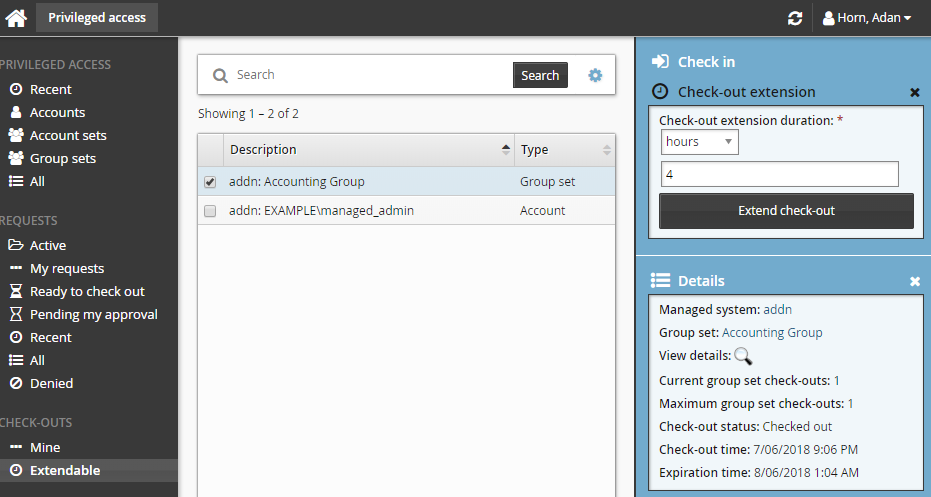Open Pending my approval requests
The height and width of the screenshot is (497, 931).
[x=93, y=314]
